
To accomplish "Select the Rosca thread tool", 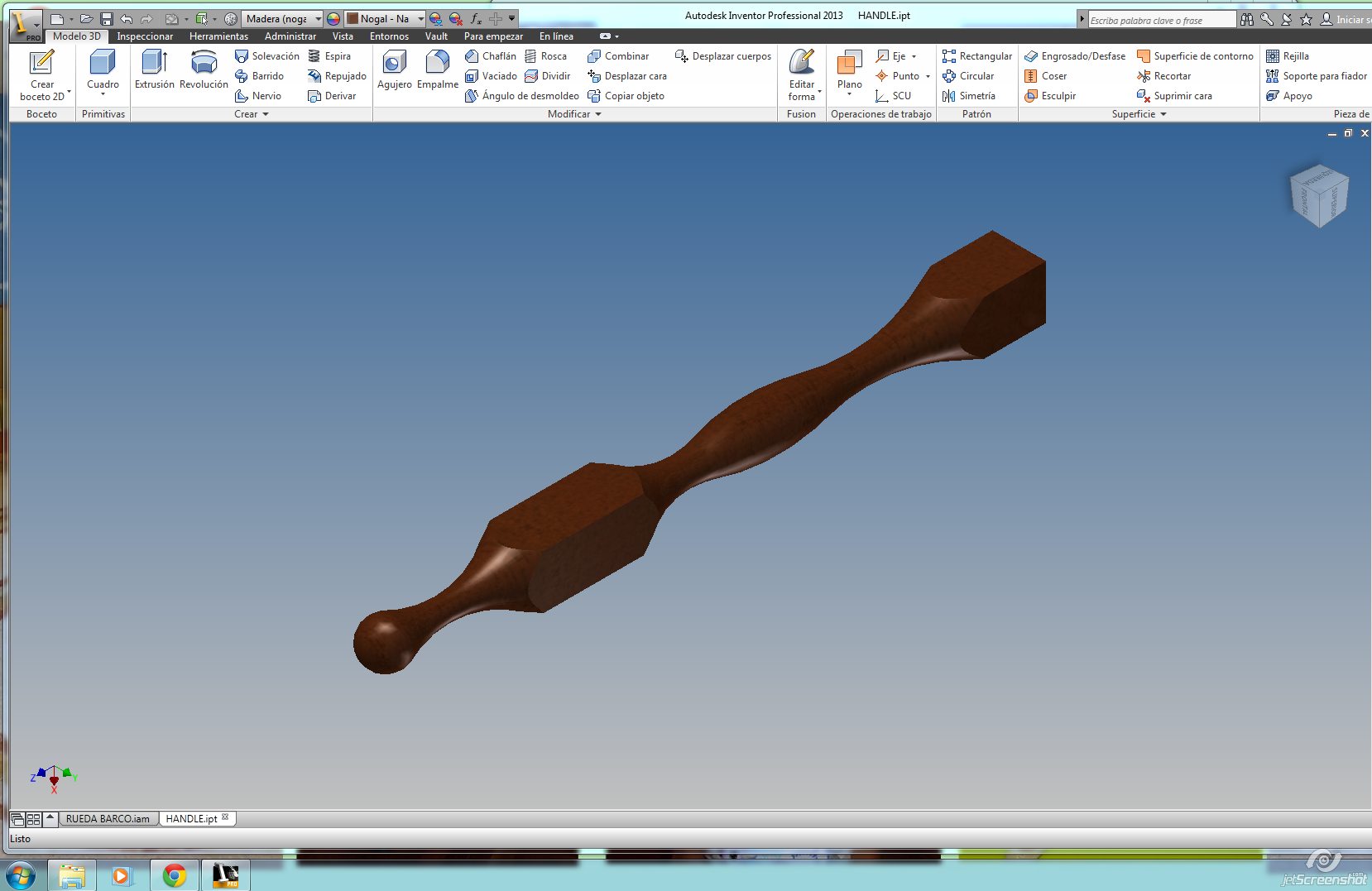I will 545,56.
